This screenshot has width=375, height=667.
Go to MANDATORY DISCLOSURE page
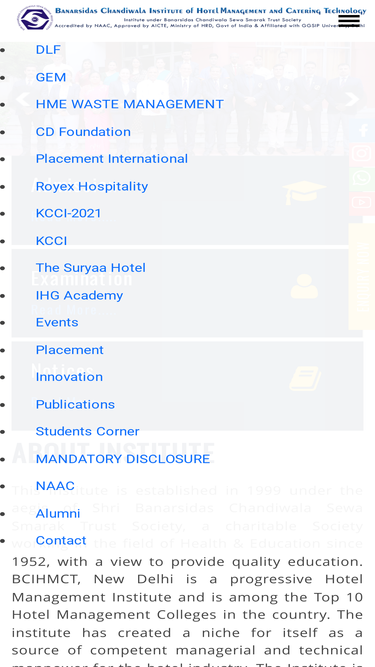[123, 459]
